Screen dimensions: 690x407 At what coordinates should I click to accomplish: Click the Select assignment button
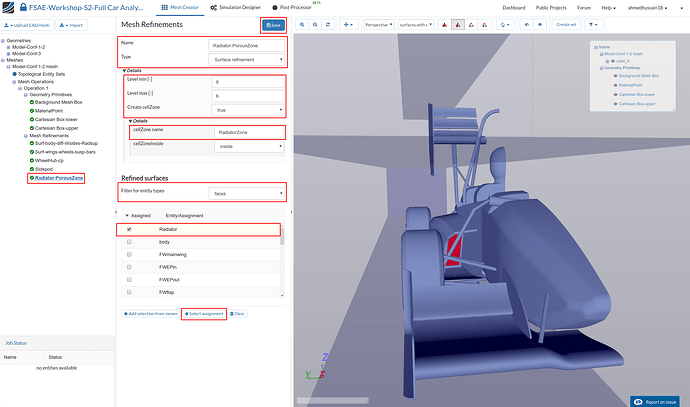[204, 313]
